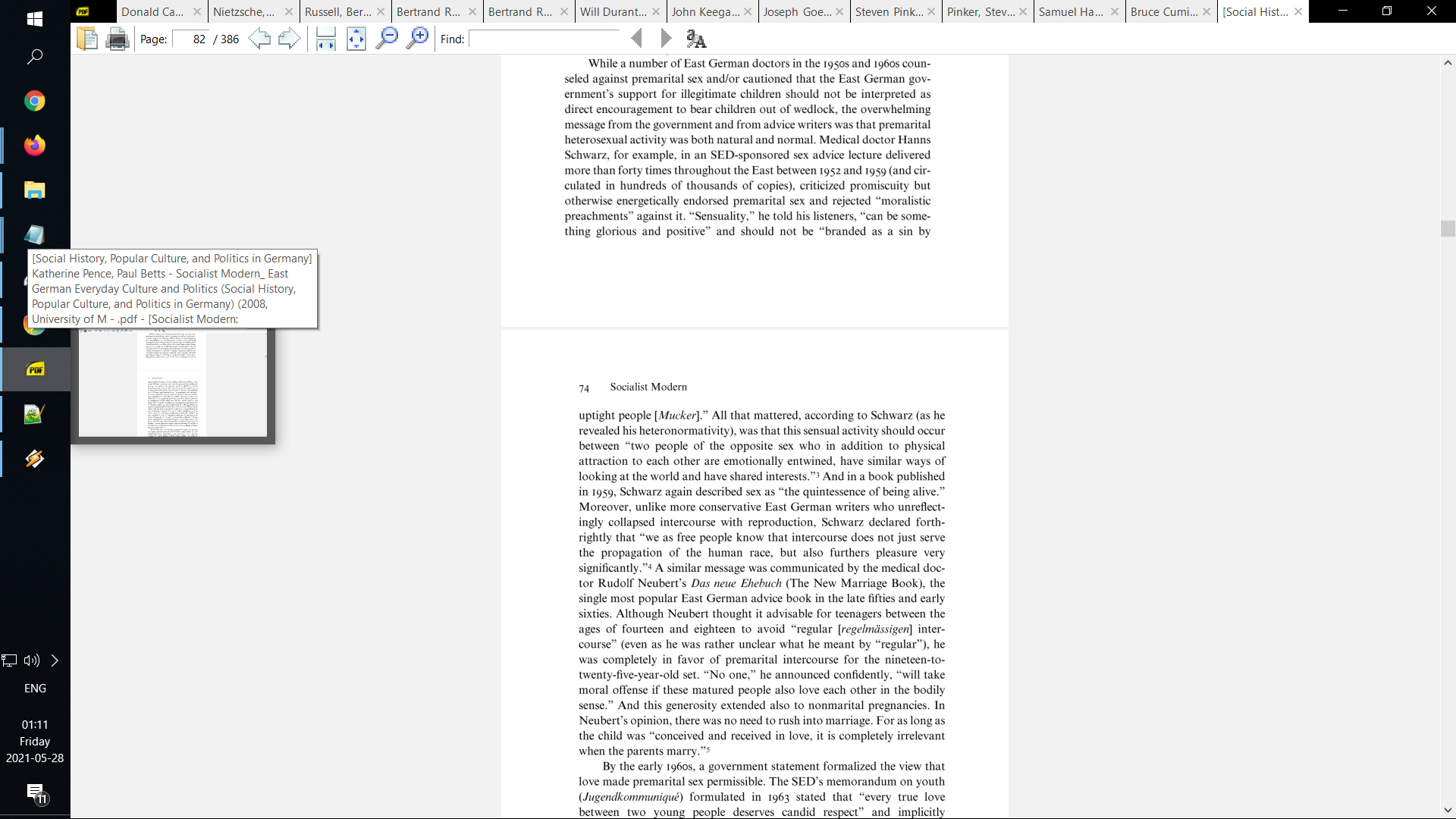1456x819 pixels.
Task: Click the Find text field
Action: coord(544,39)
